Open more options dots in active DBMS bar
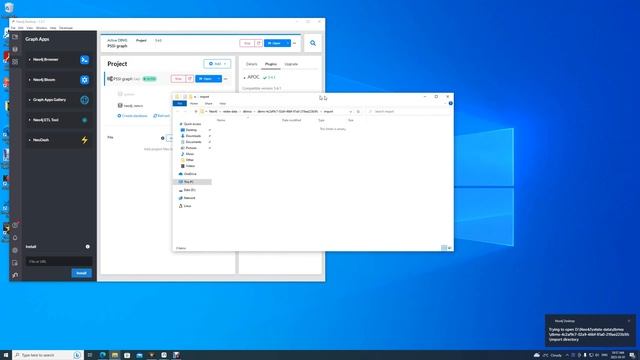This screenshot has height=360, width=640. coord(294,43)
